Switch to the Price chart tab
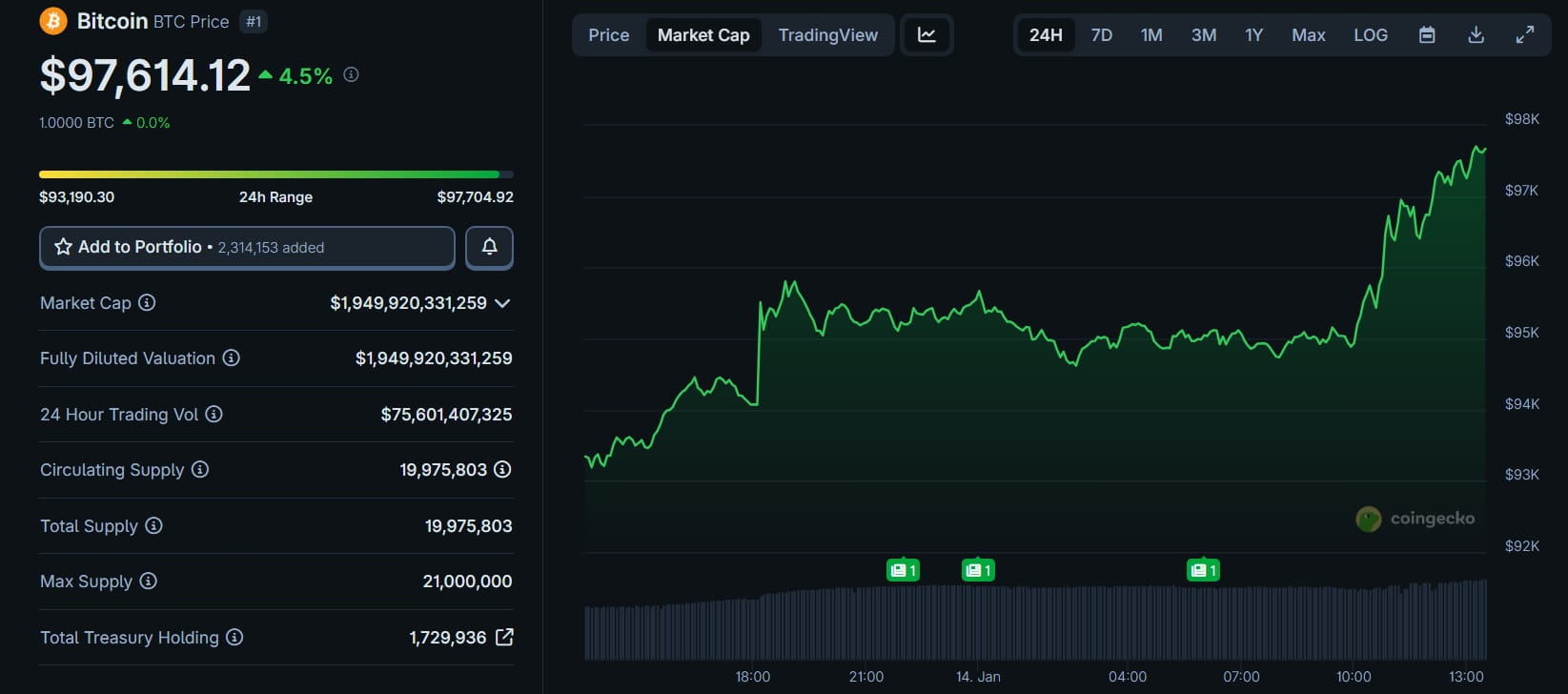This screenshot has height=694, width=1568. tap(608, 35)
